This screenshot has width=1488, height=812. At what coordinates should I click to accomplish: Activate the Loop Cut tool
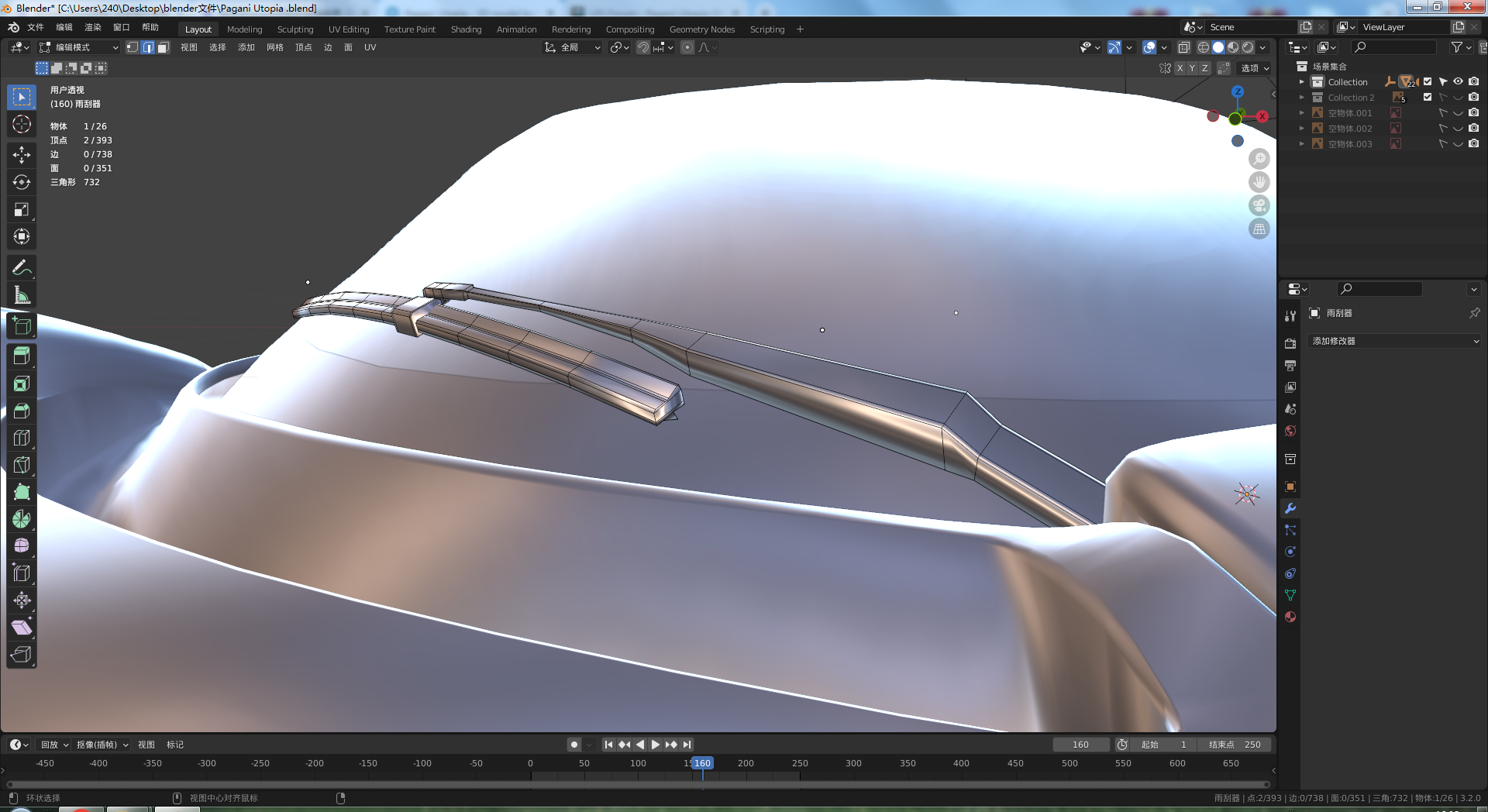coord(22,438)
